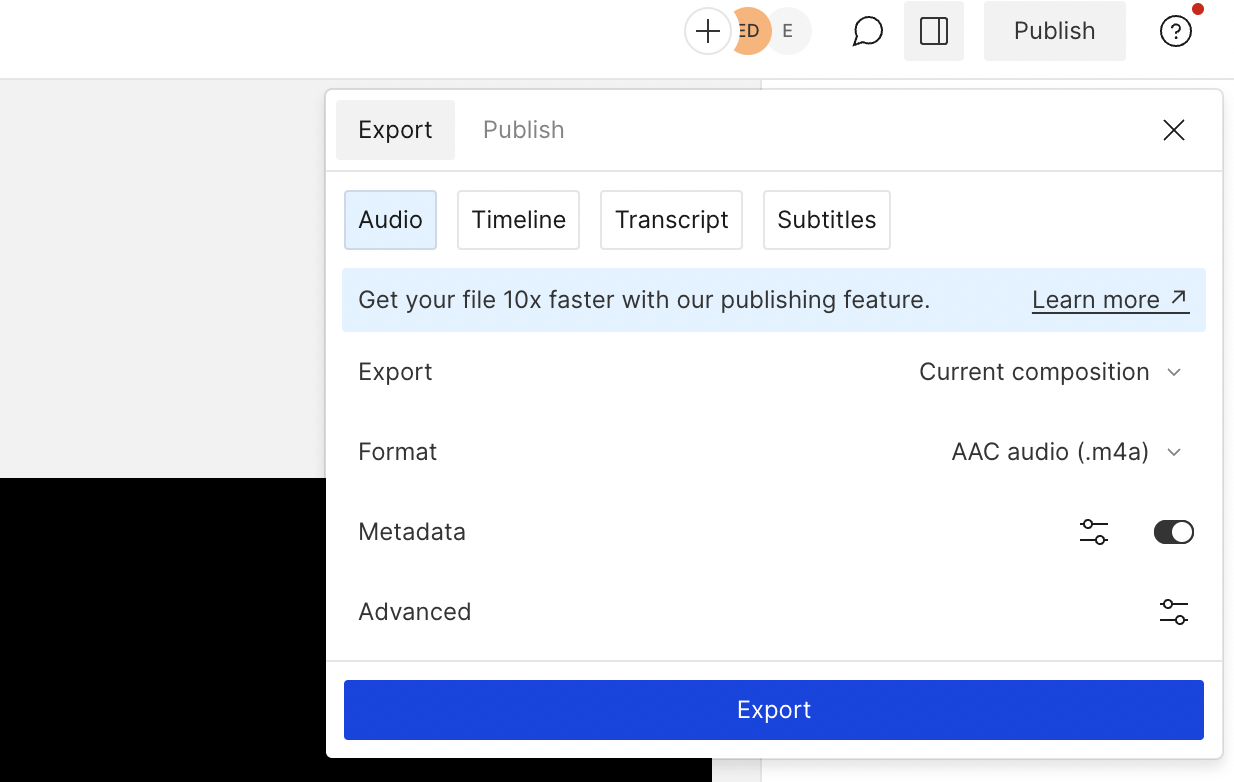
Task: Switch to the Publish tab
Action: pyautogui.click(x=523, y=129)
